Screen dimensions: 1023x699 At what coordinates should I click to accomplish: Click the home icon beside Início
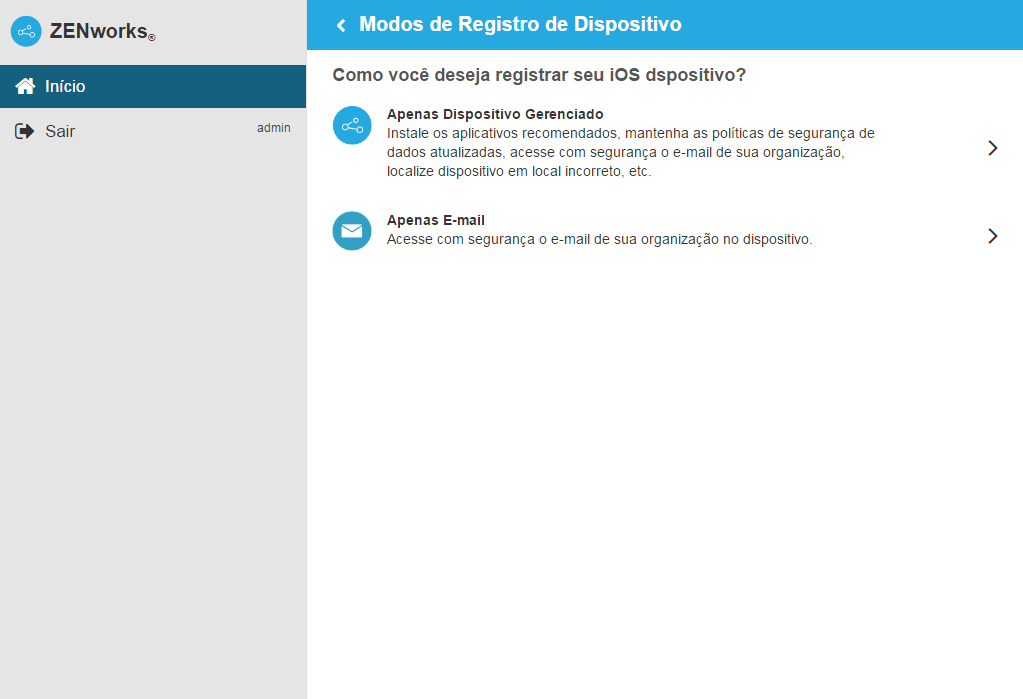[25, 86]
